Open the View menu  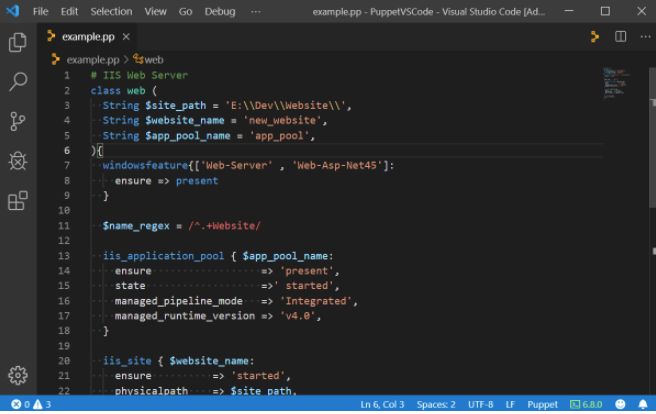pyautogui.click(x=155, y=11)
